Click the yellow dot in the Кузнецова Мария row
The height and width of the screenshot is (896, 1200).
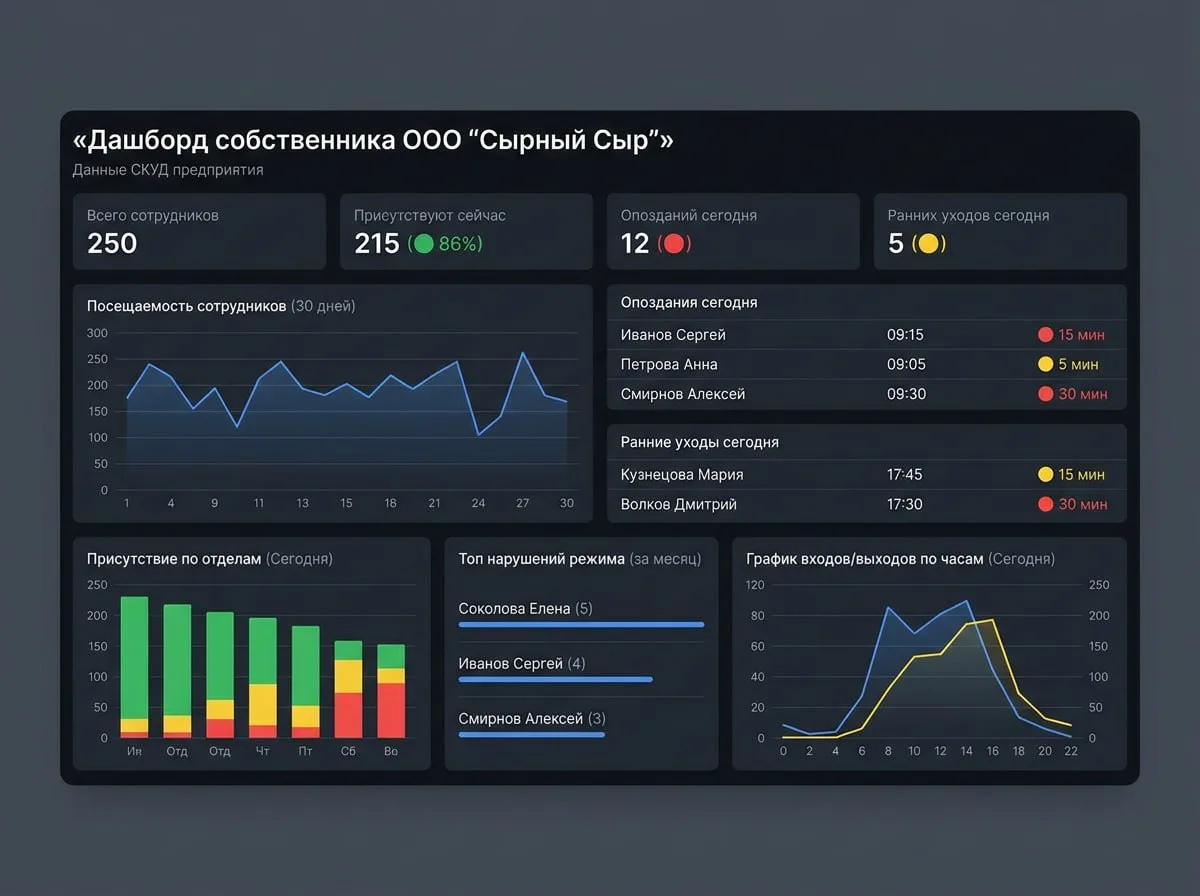(x=1046, y=475)
